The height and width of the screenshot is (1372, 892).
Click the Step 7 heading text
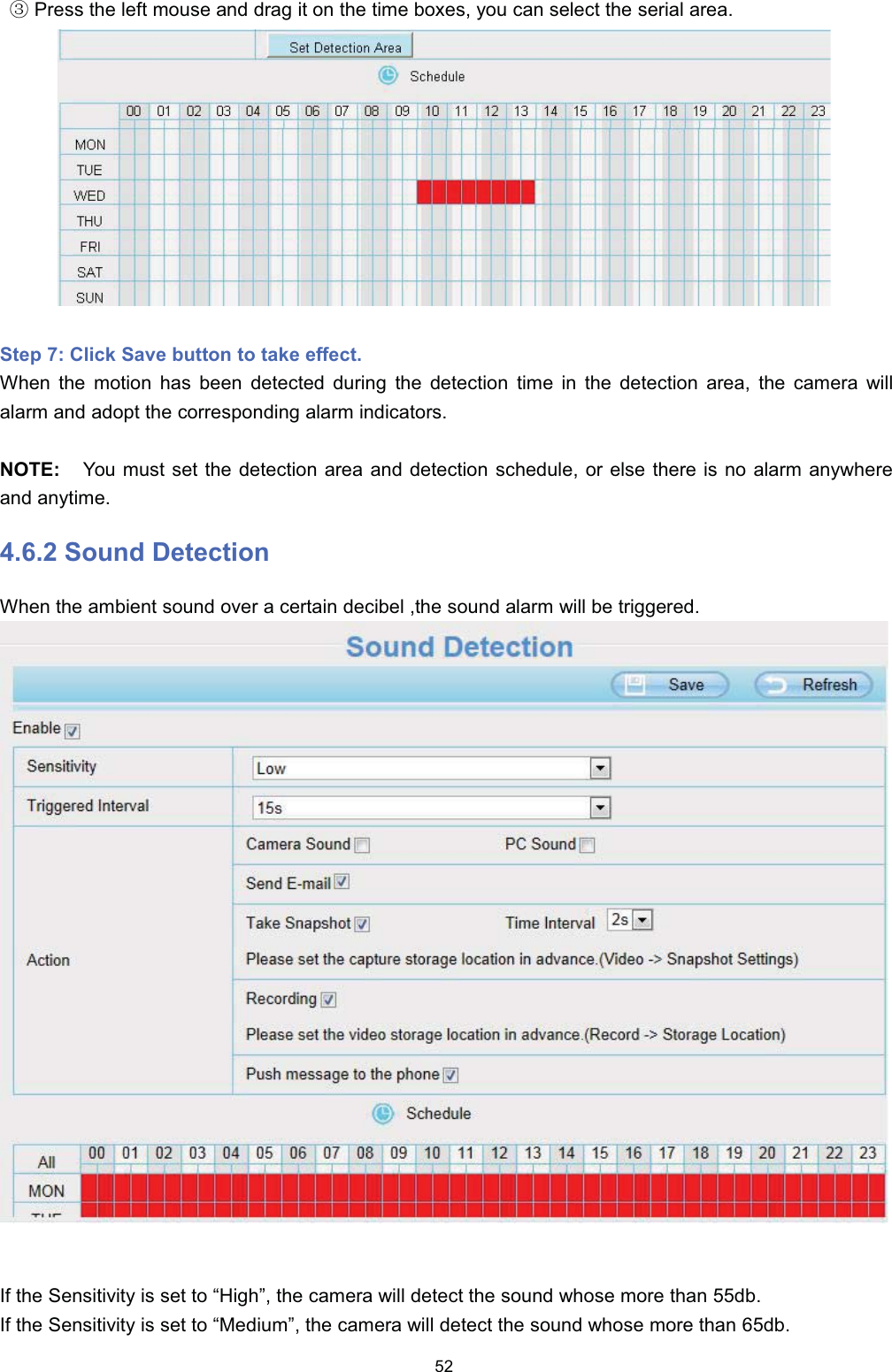coord(181,355)
